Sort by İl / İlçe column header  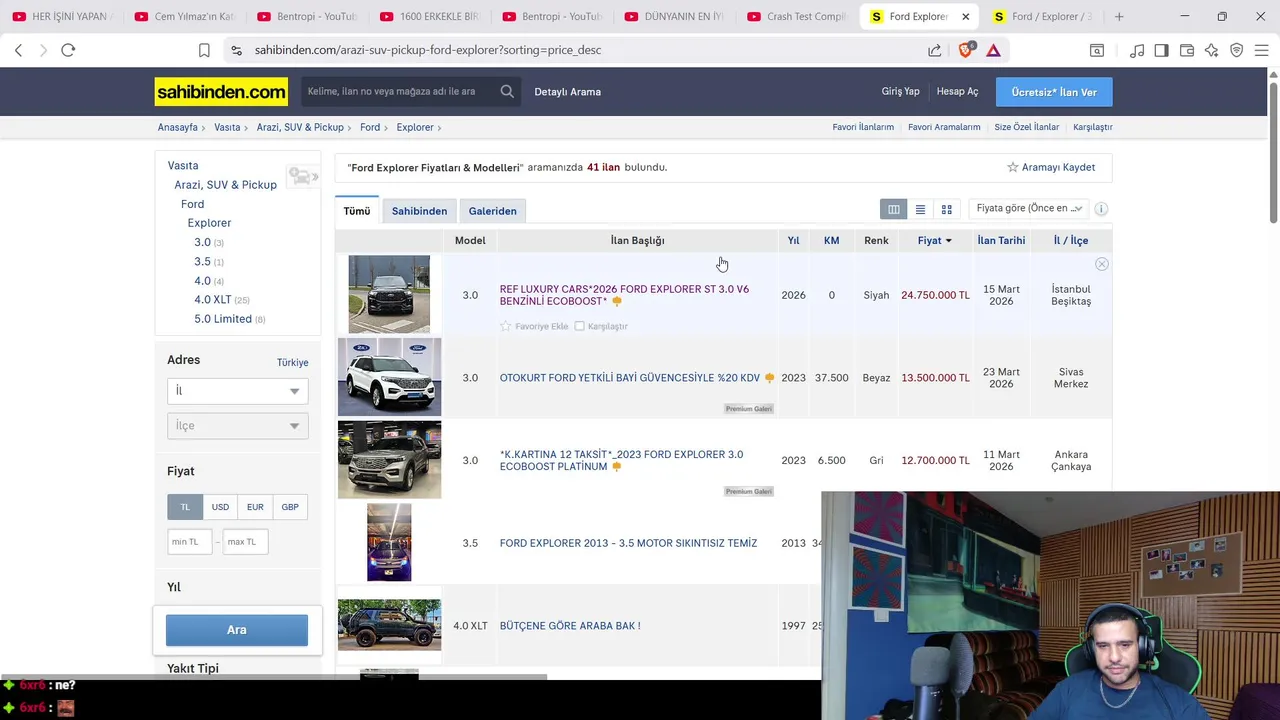(1071, 241)
